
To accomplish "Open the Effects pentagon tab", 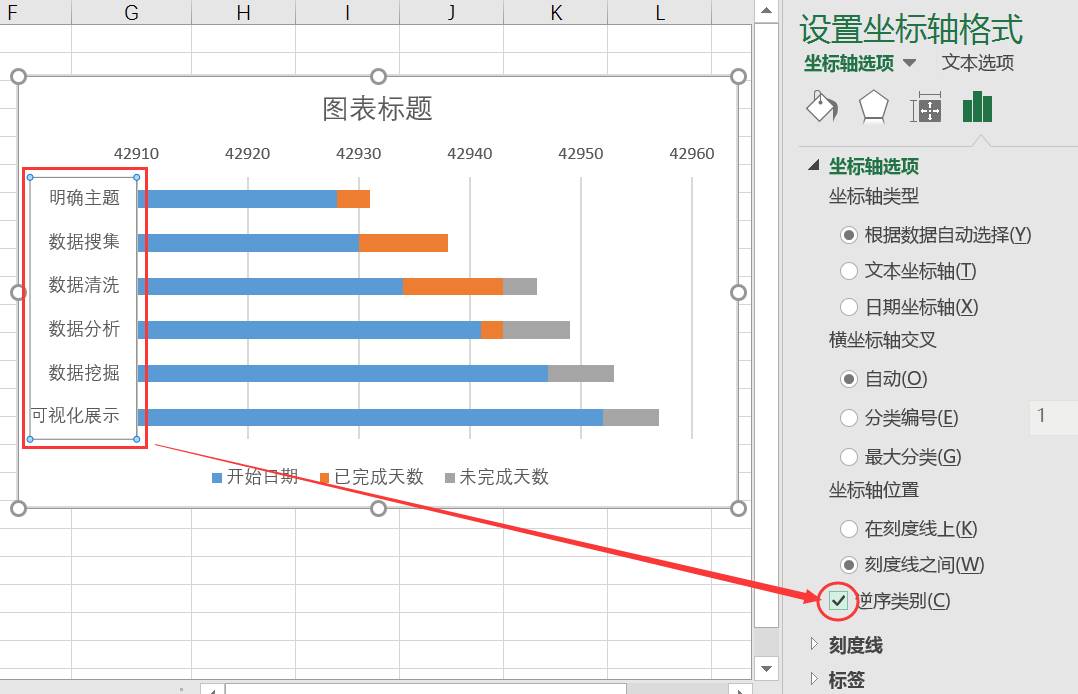I will tap(873, 107).
